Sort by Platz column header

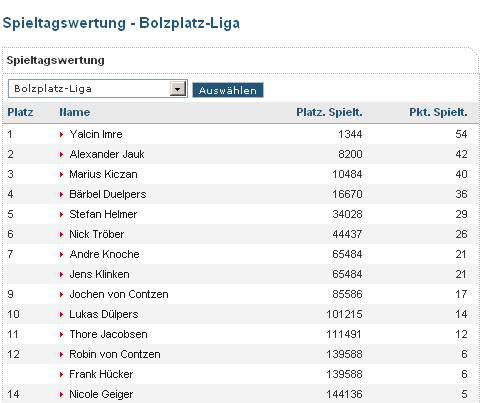[20, 112]
